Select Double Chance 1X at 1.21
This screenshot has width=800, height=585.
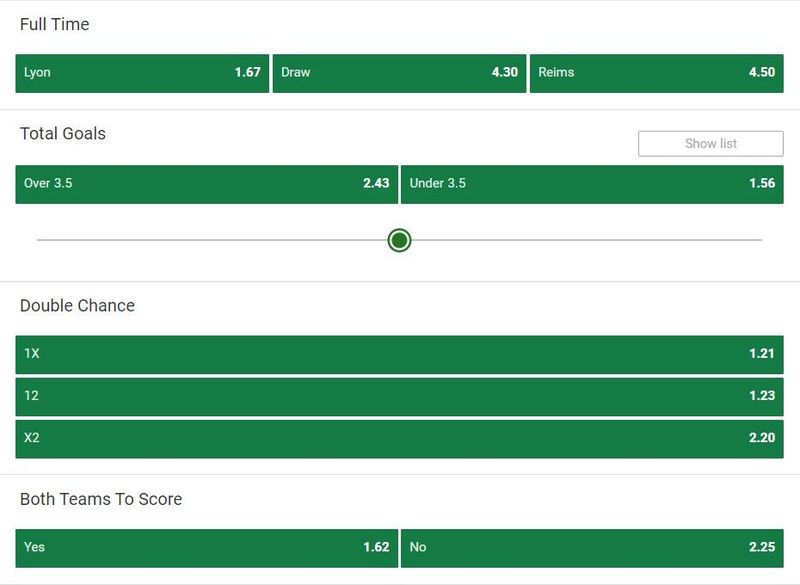pyautogui.click(x=399, y=354)
